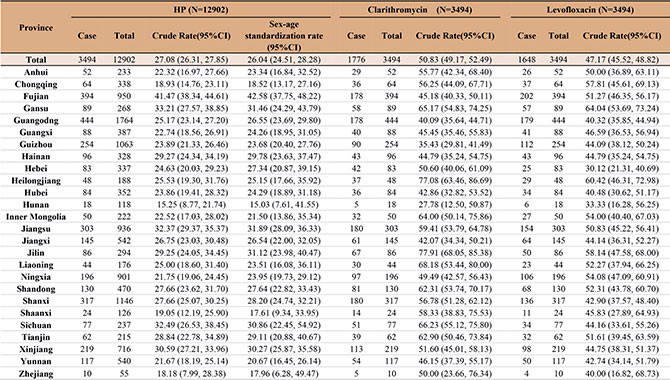Select the Hunan province cell
Viewport: 670px width, 380px height.
36,205
